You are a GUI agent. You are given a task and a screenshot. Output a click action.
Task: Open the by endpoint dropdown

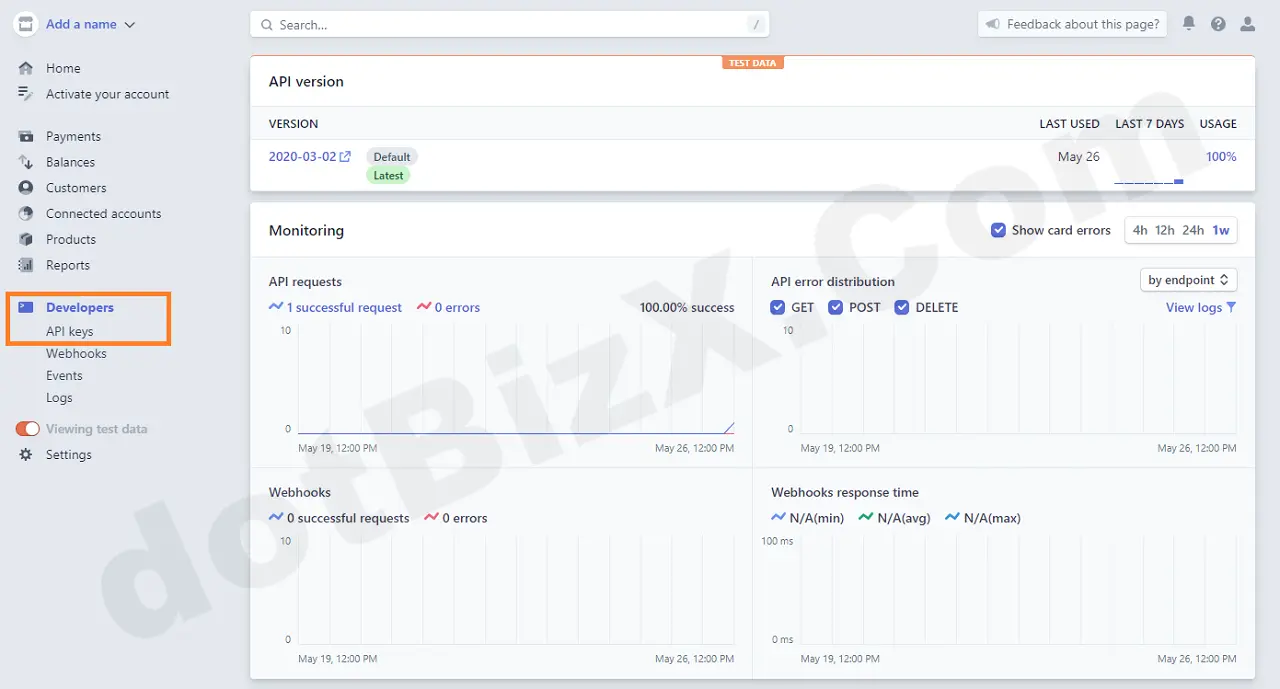(x=1188, y=281)
